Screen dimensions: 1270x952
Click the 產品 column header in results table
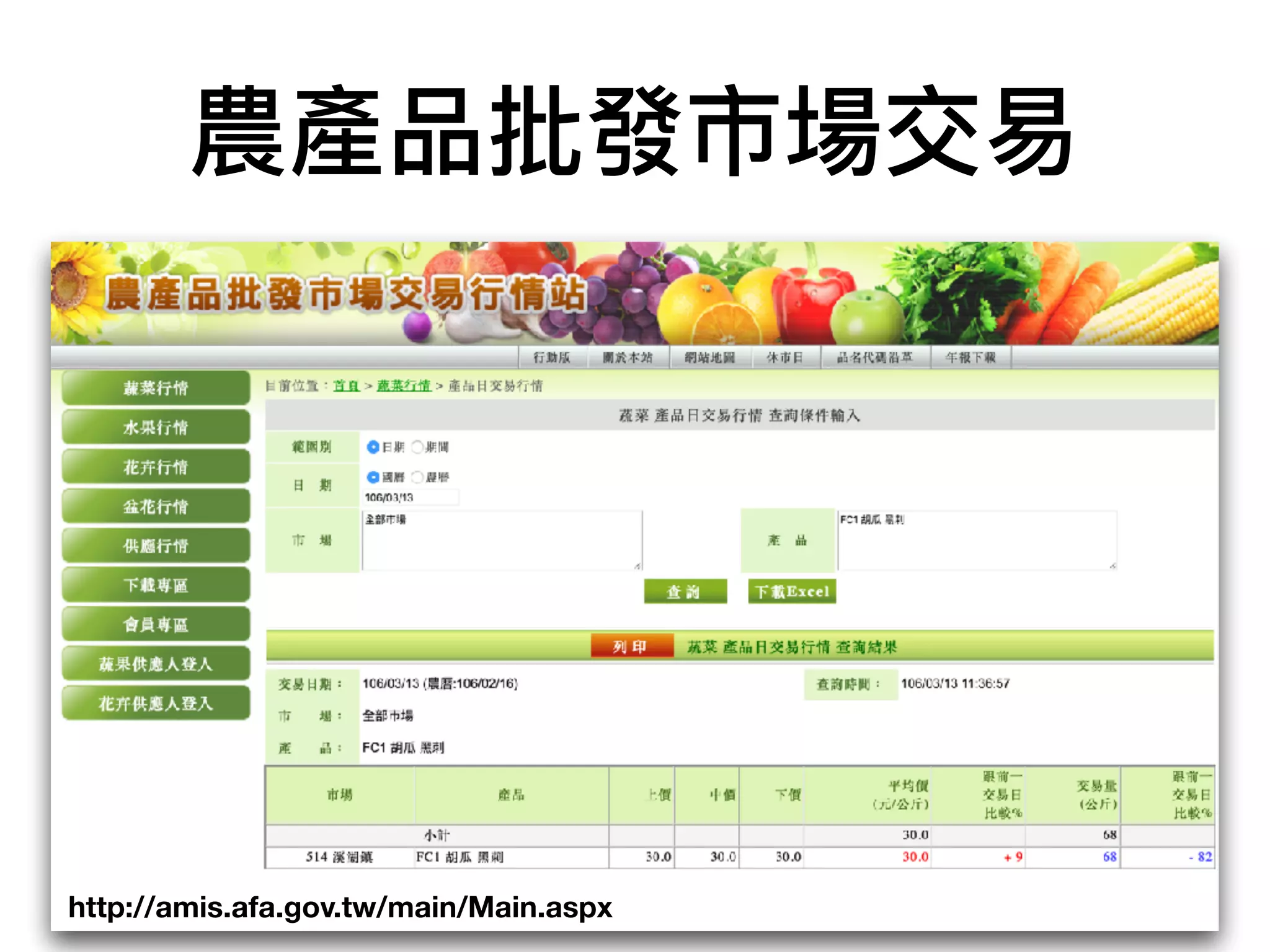pyautogui.click(x=512, y=795)
